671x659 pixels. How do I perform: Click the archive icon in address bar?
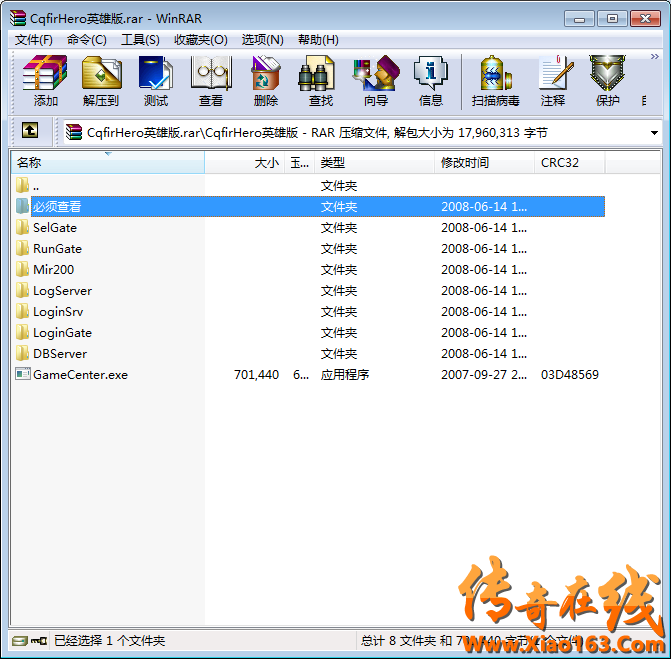pyautogui.click(x=74, y=132)
